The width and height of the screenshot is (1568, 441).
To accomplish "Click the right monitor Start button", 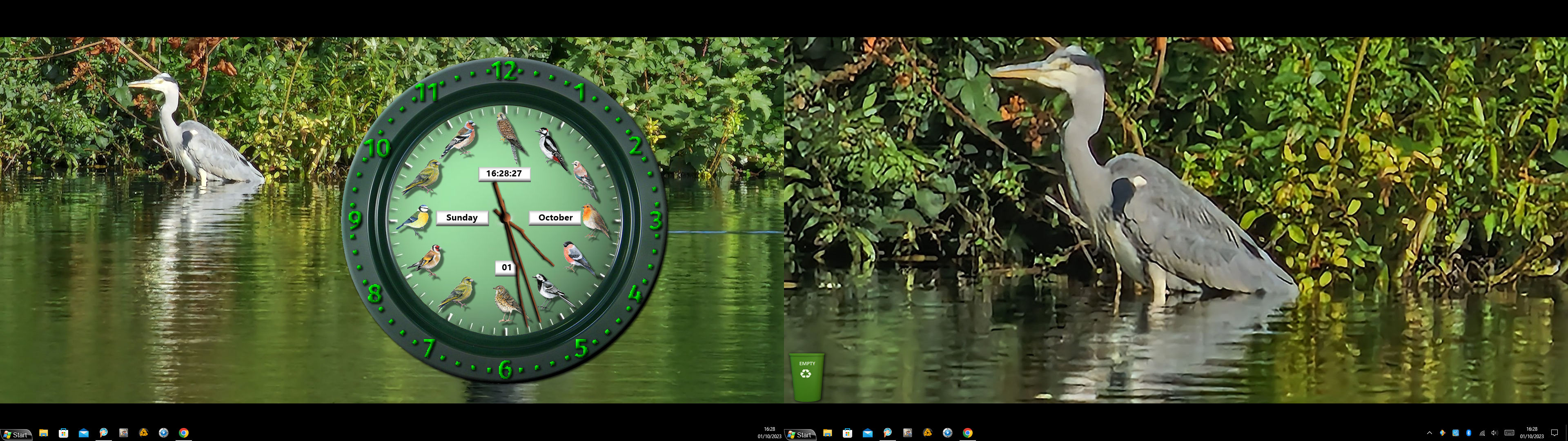I will (800, 434).
